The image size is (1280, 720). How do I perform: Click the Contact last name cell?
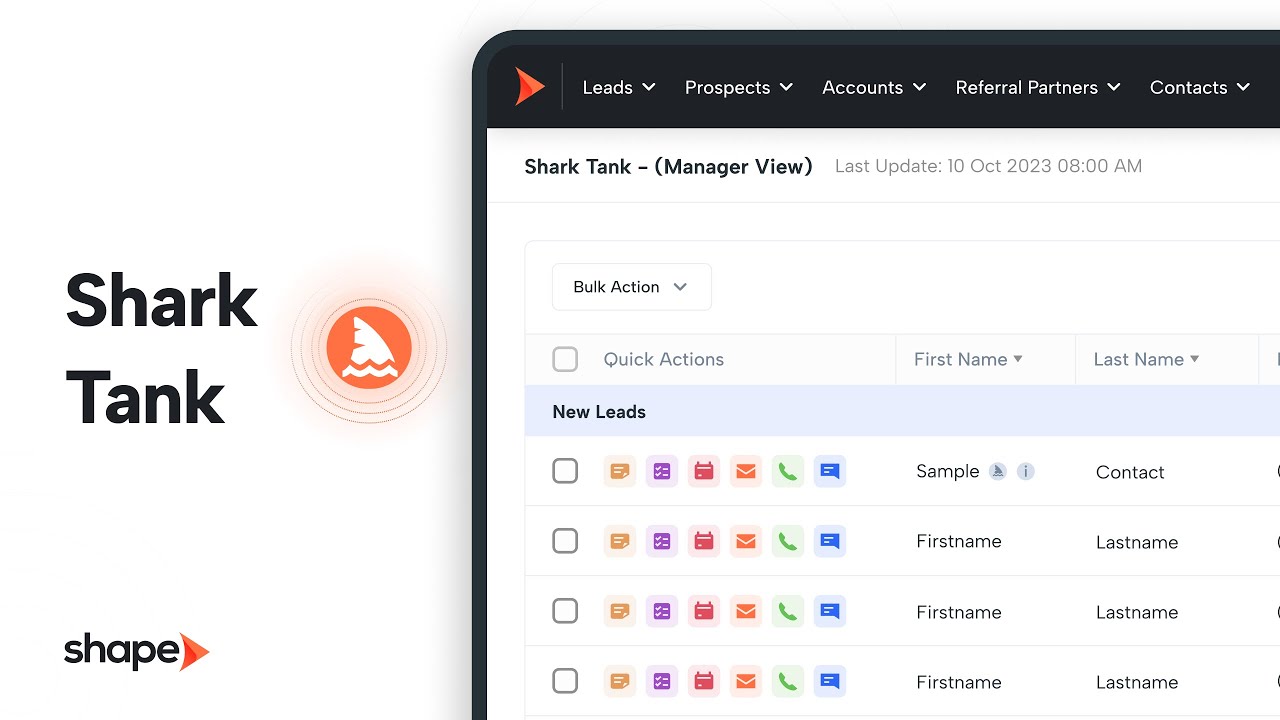(1130, 472)
